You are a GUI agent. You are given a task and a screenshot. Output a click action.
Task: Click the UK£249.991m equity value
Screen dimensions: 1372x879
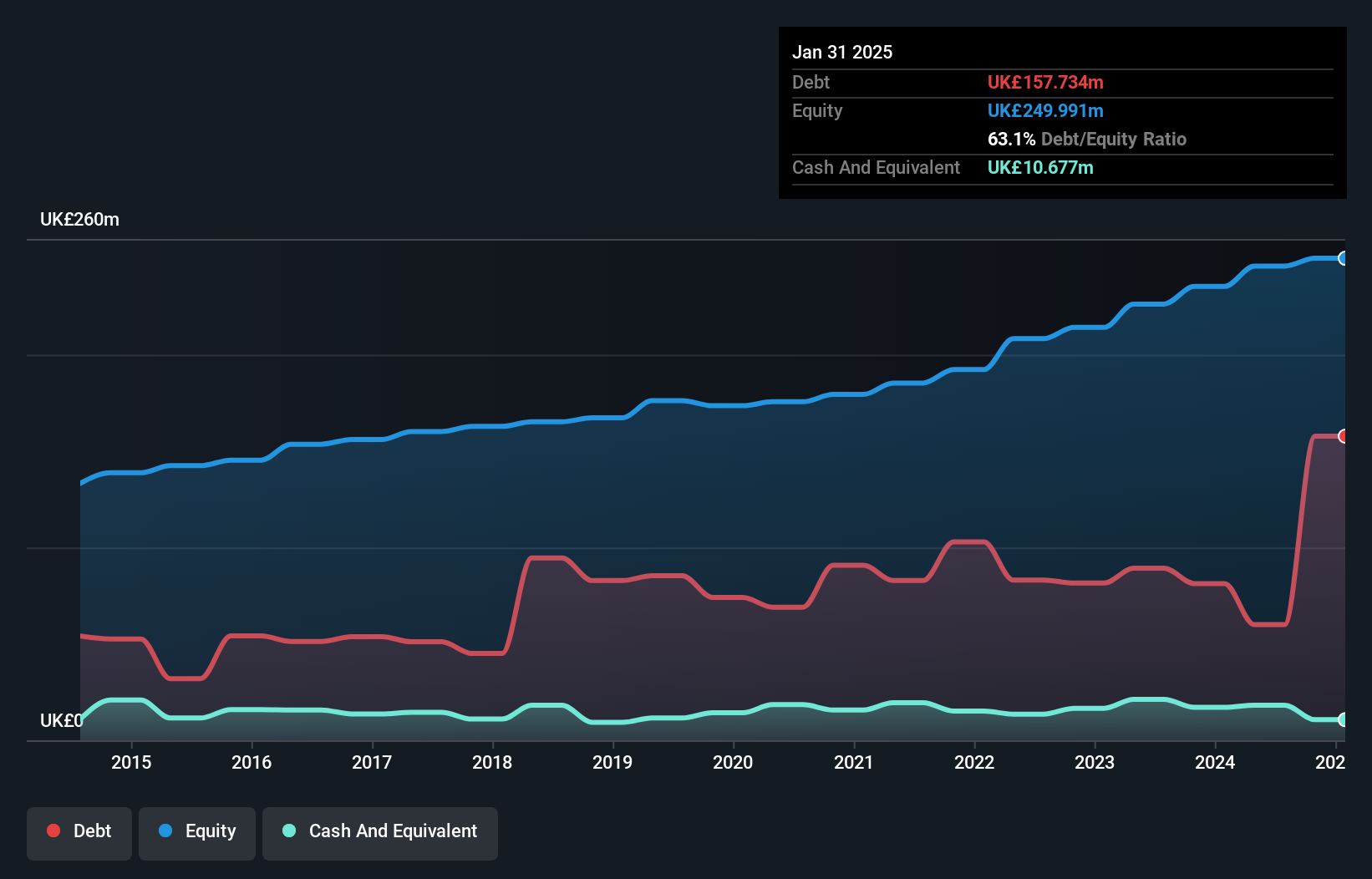pyautogui.click(x=1045, y=110)
